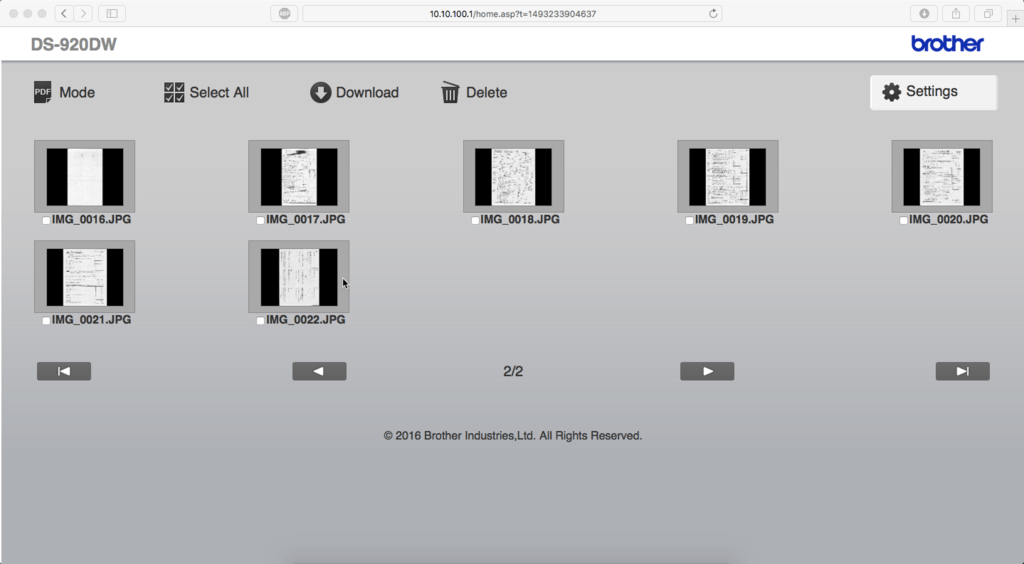Go to previous page of scans

[319, 371]
